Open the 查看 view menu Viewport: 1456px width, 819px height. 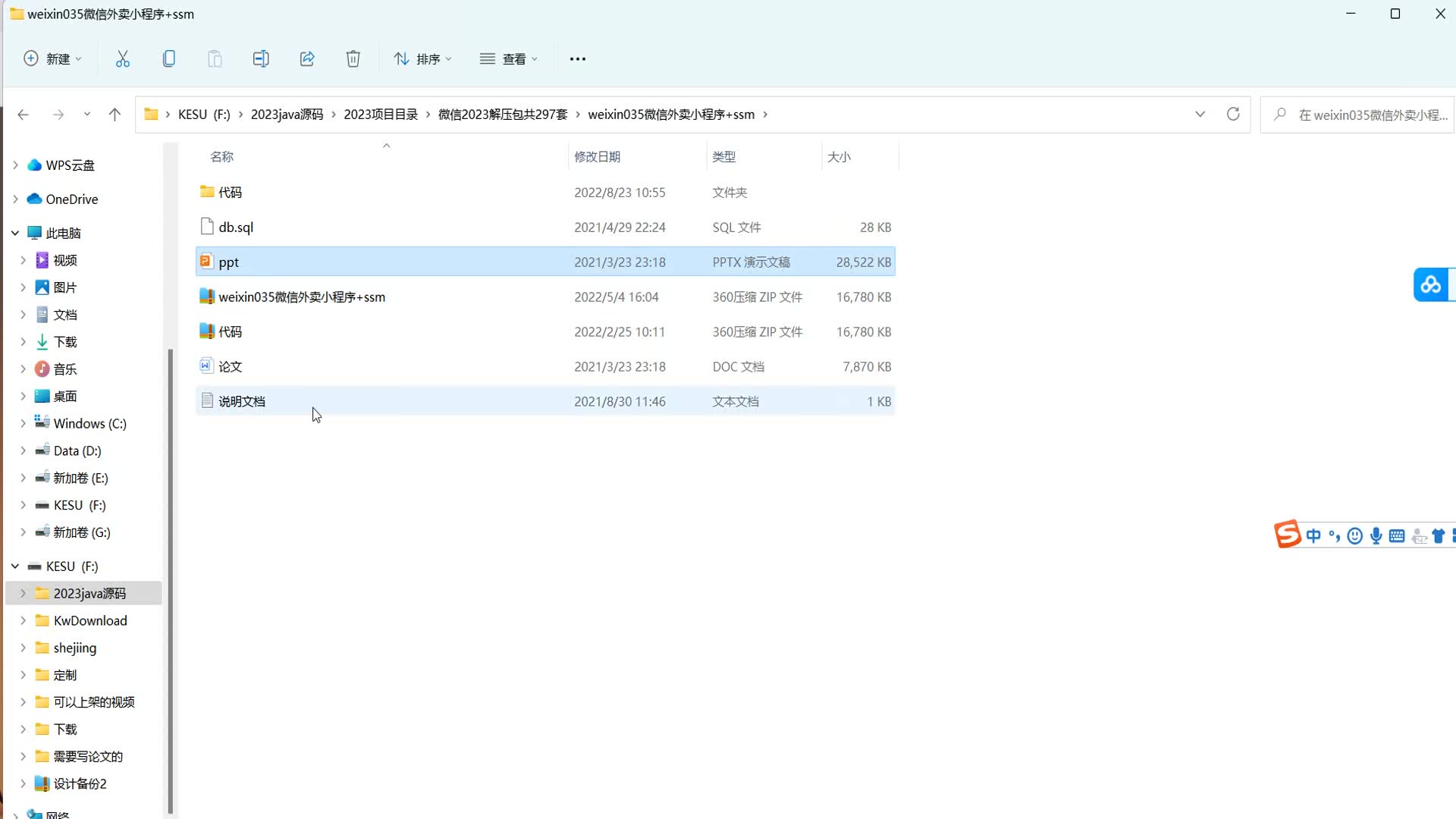click(508, 58)
